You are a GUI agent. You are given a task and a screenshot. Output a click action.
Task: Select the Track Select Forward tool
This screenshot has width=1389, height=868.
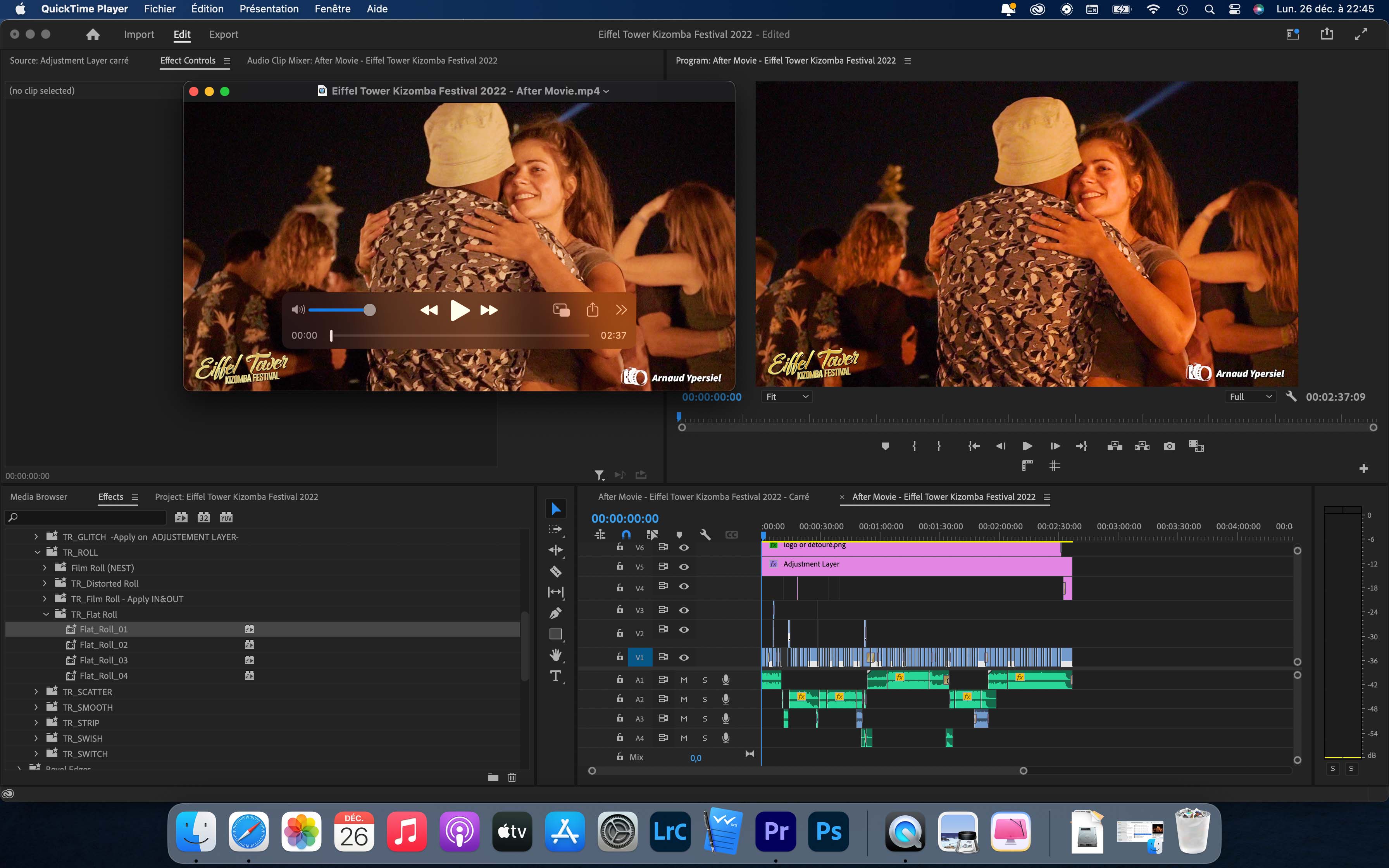[x=555, y=529]
